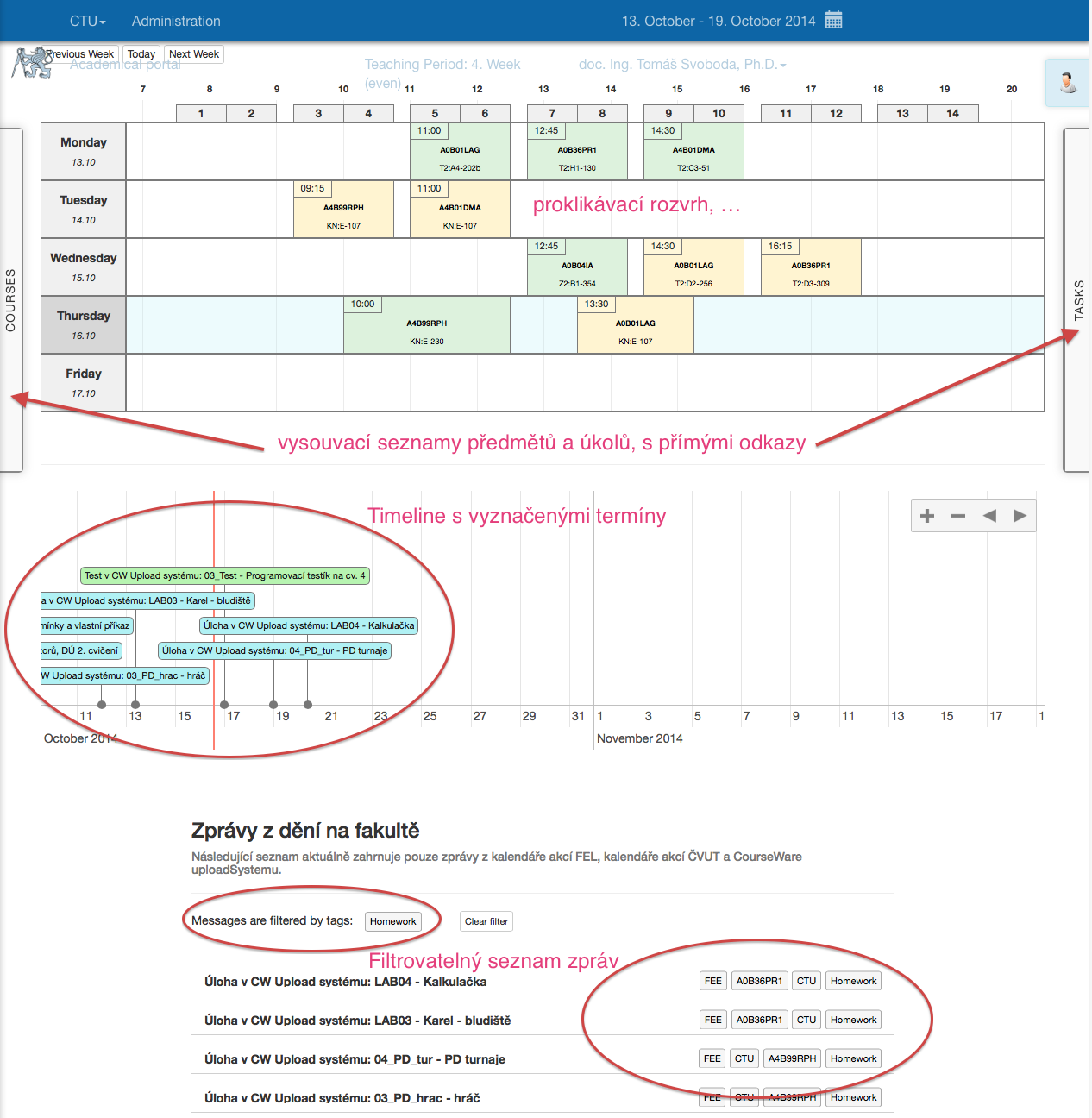Remove the Homework filter tag
The width and height of the screenshot is (1092, 1118).
pyautogui.click(x=392, y=921)
